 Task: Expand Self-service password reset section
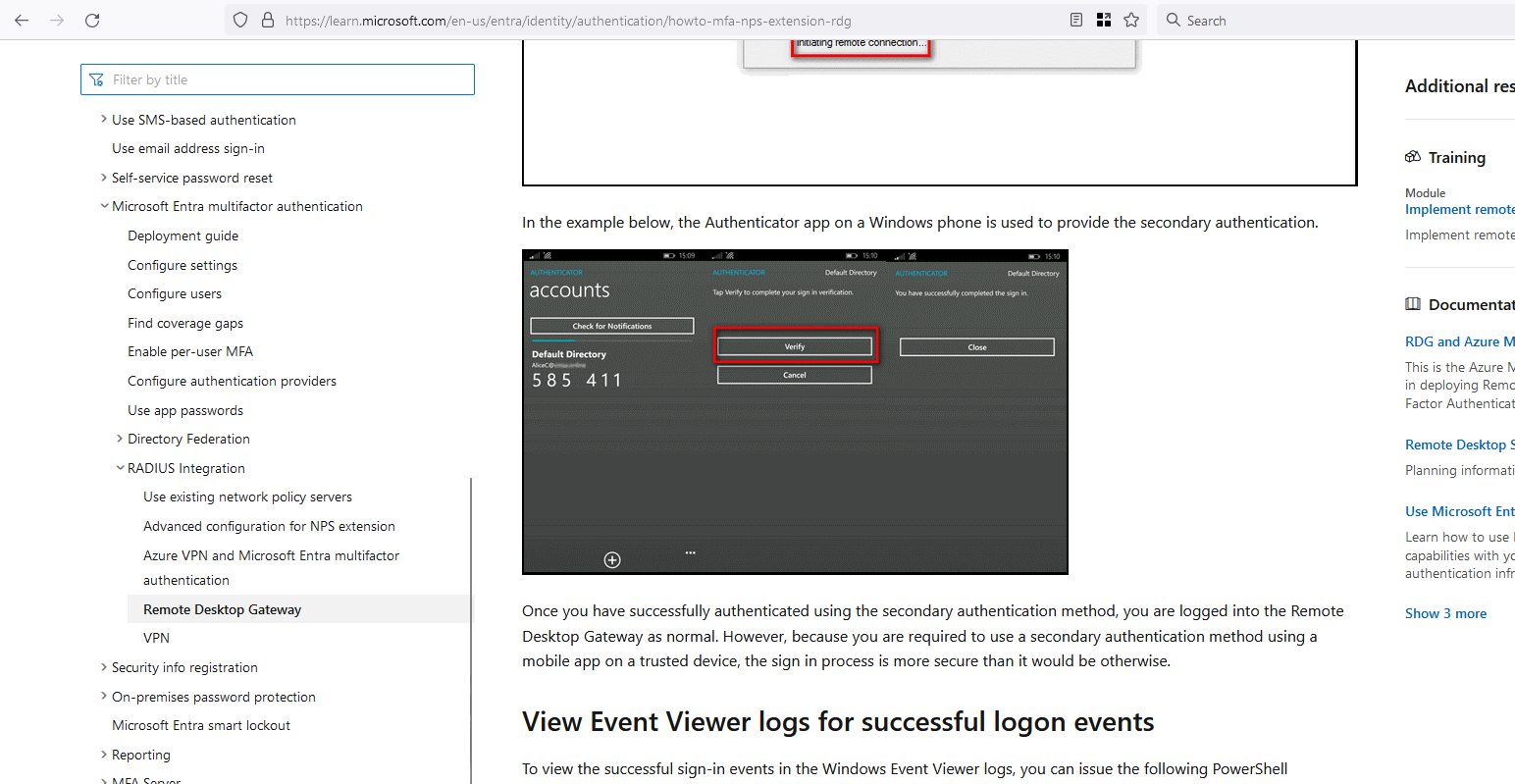point(104,178)
